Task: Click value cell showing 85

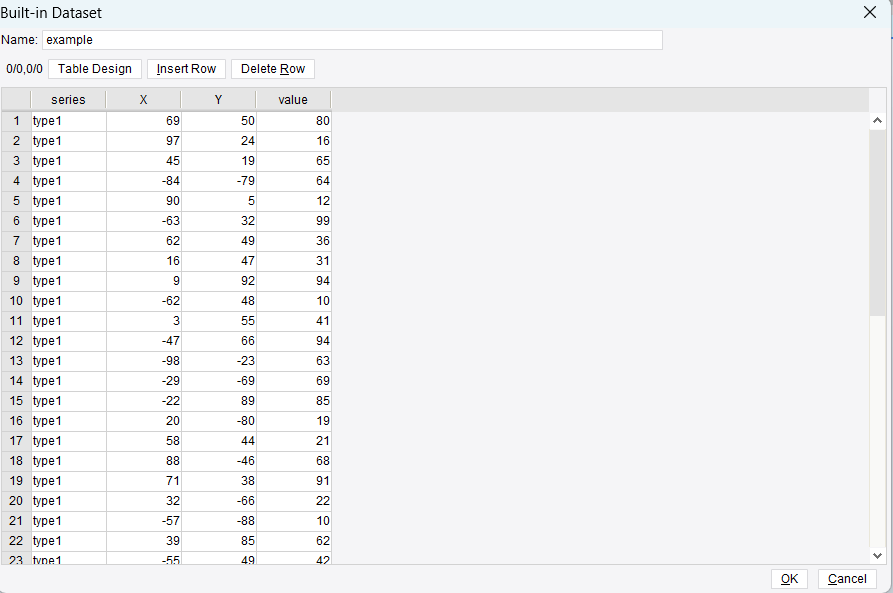Action: (293, 401)
